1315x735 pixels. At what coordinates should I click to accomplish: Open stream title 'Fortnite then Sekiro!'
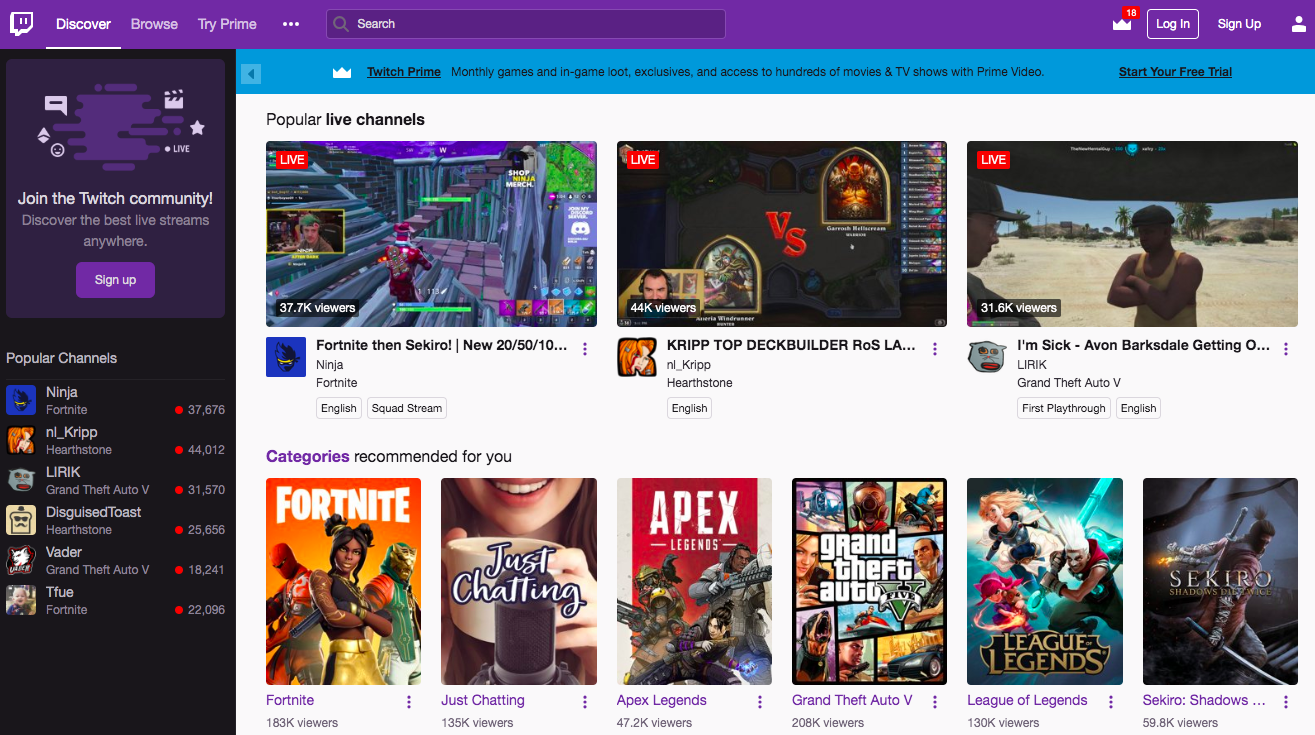click(x=441, y=346)
